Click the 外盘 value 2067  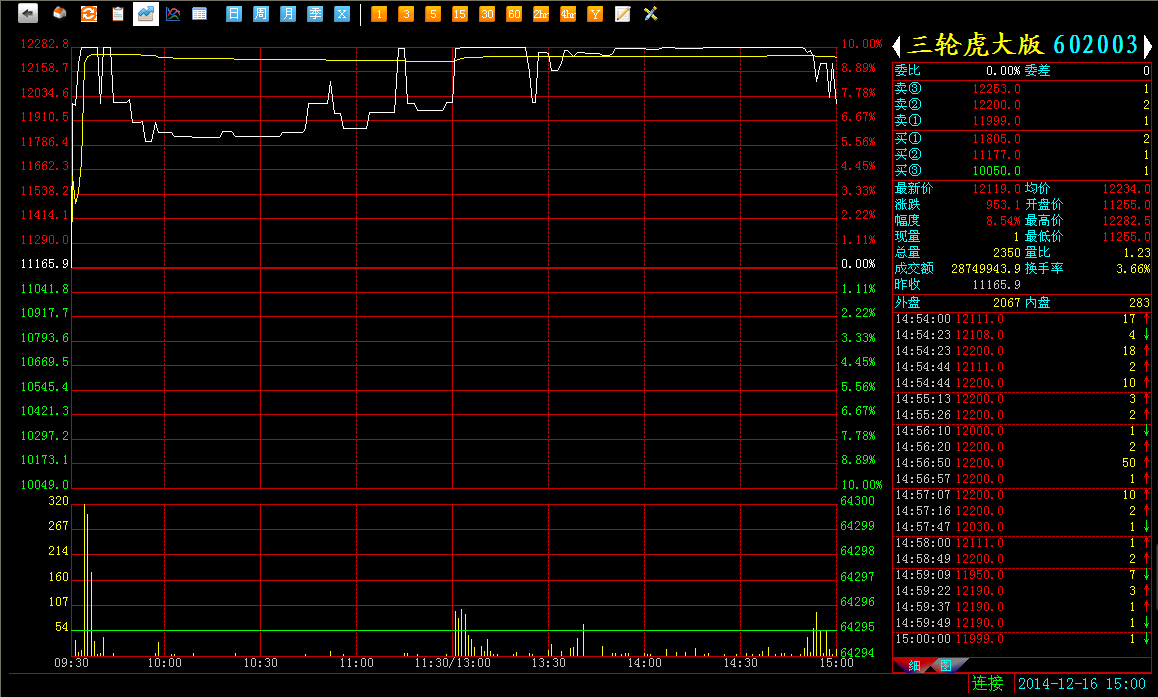click(x=1007, y=303)
